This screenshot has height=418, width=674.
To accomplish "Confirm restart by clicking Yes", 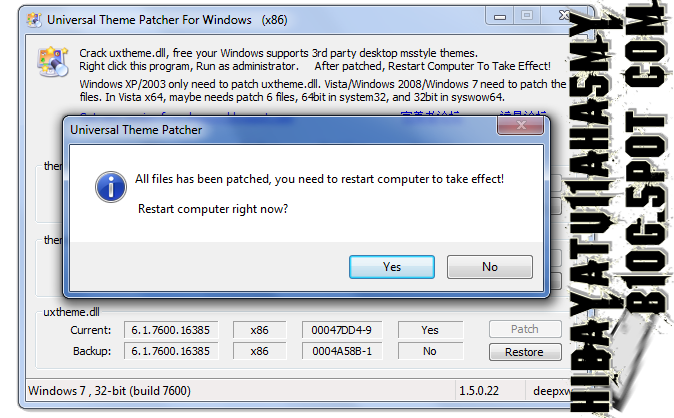I will pos(392,267).
